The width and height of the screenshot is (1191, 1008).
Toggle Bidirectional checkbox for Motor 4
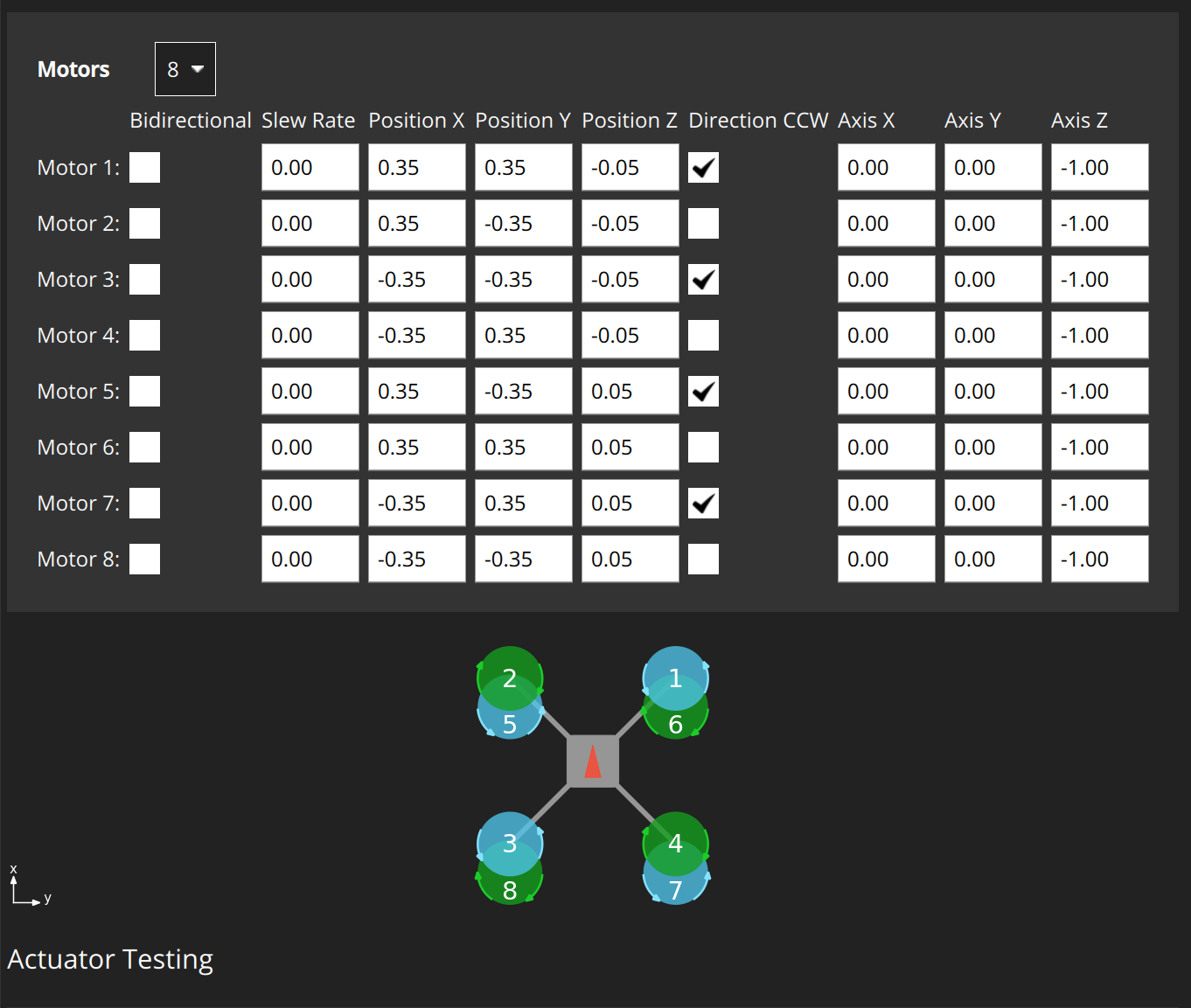click(145, 335)
